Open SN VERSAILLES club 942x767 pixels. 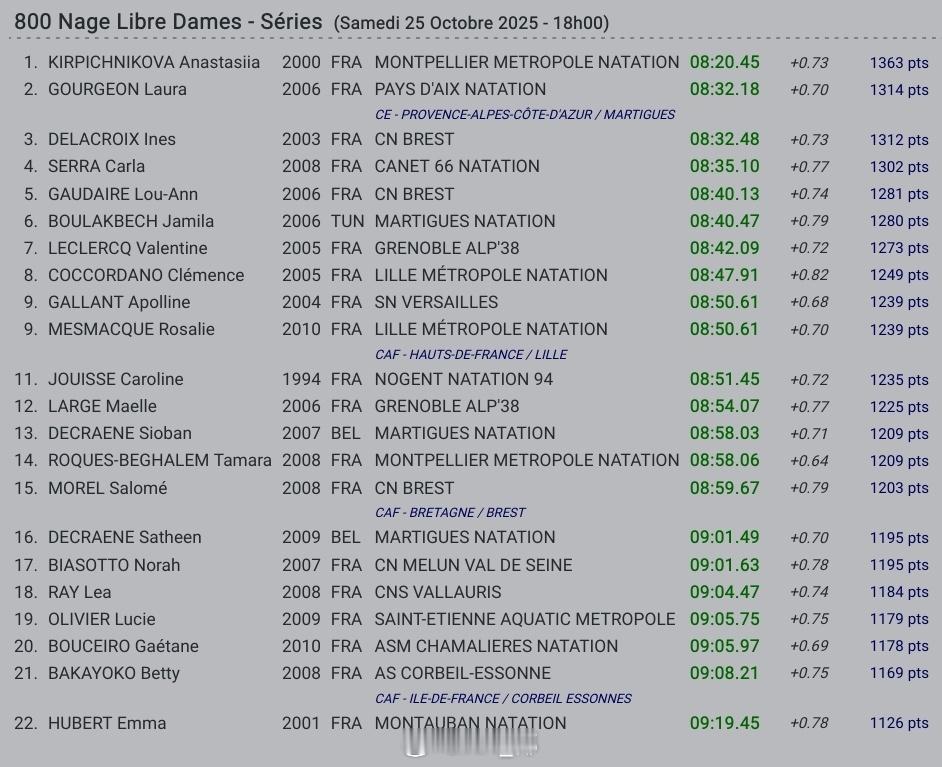tap(436, 302)
